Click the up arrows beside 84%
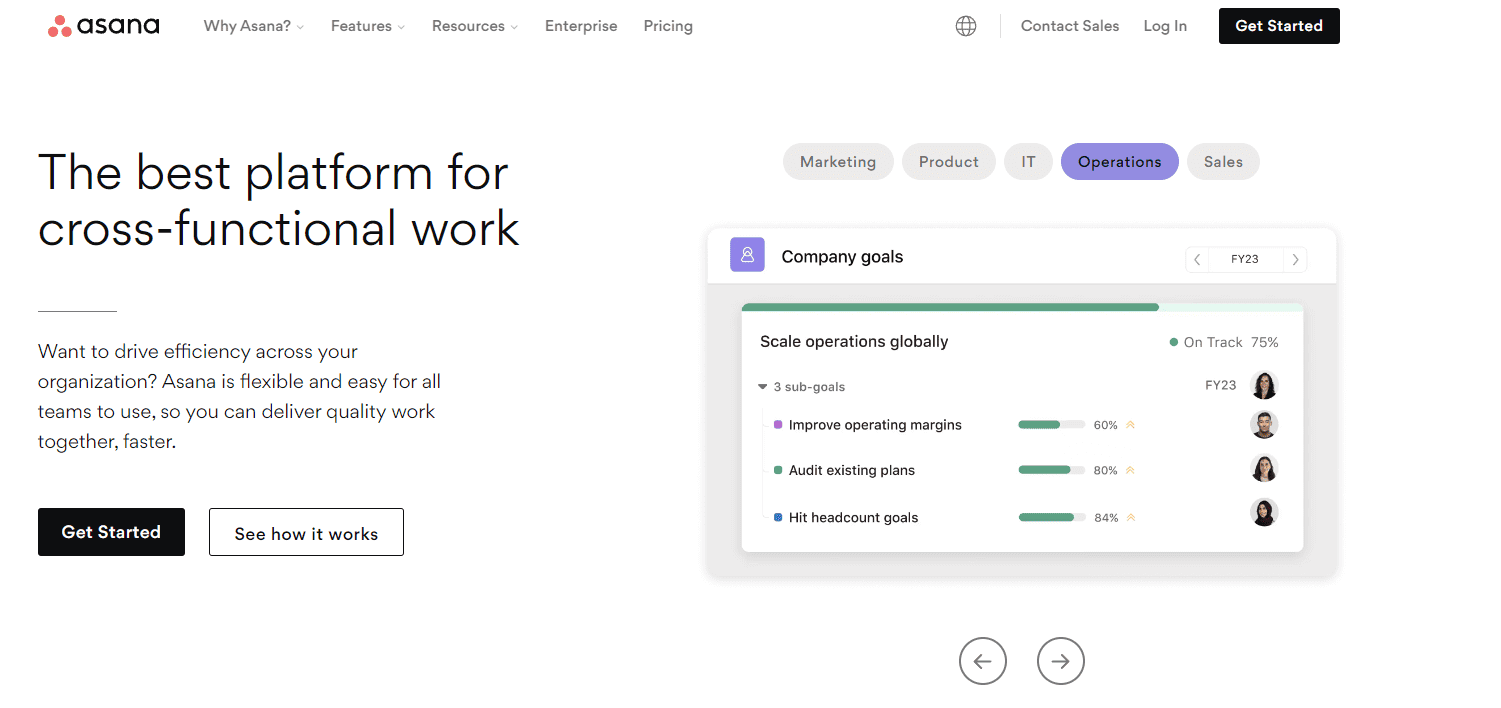Image resolution: width=1501 pixels, height=708 pixels. [1131, 518]
